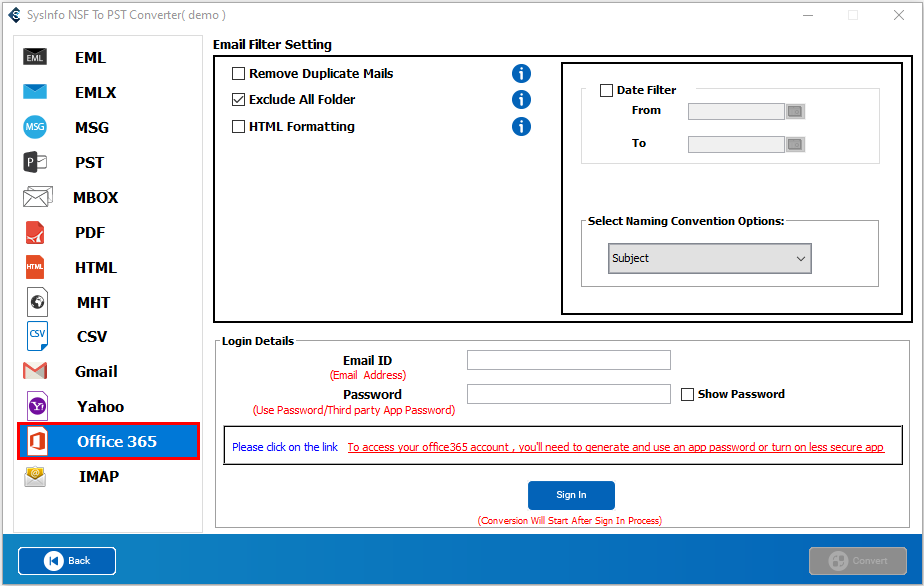The height and width of the screenshot is (586, 924).
Task: Uncheck Exclude All Folder option
Action: coord(238,100)
